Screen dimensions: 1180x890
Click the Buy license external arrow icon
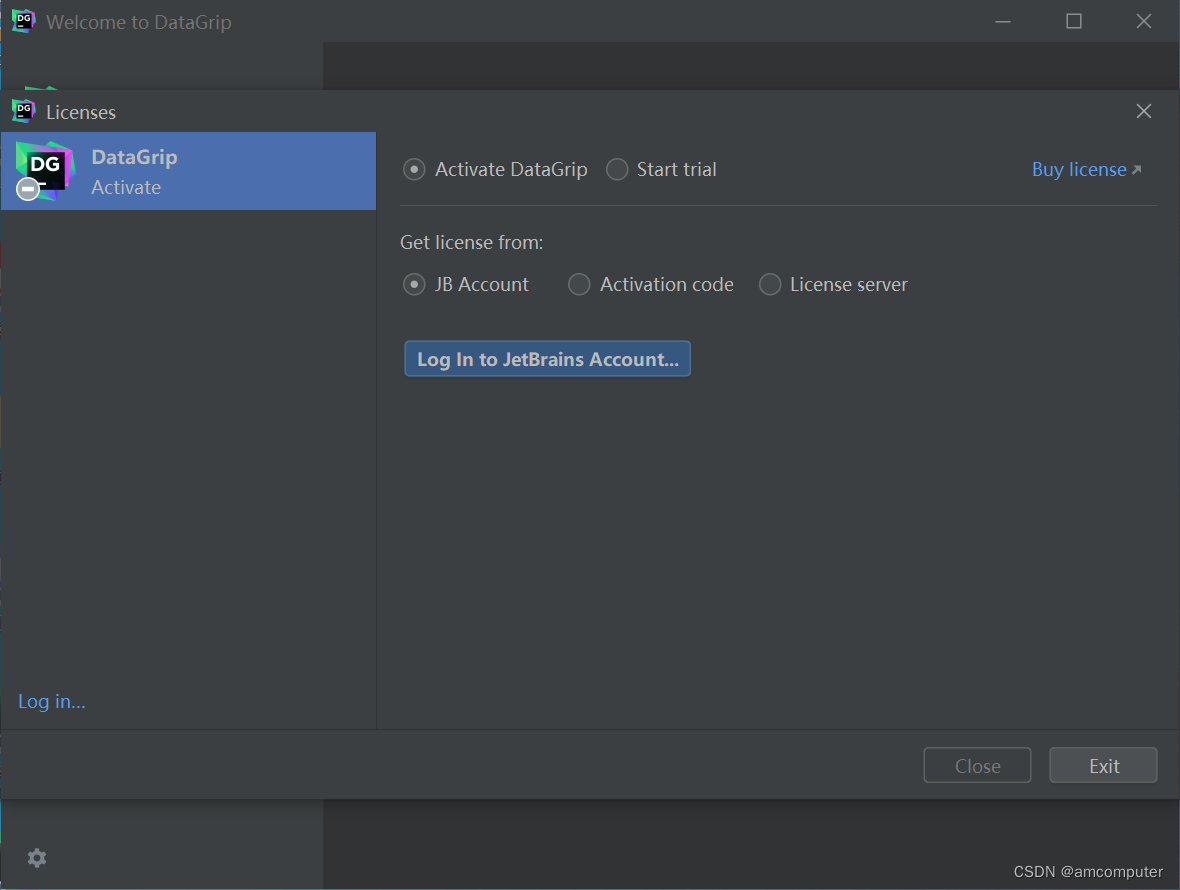pos(1136,170)
